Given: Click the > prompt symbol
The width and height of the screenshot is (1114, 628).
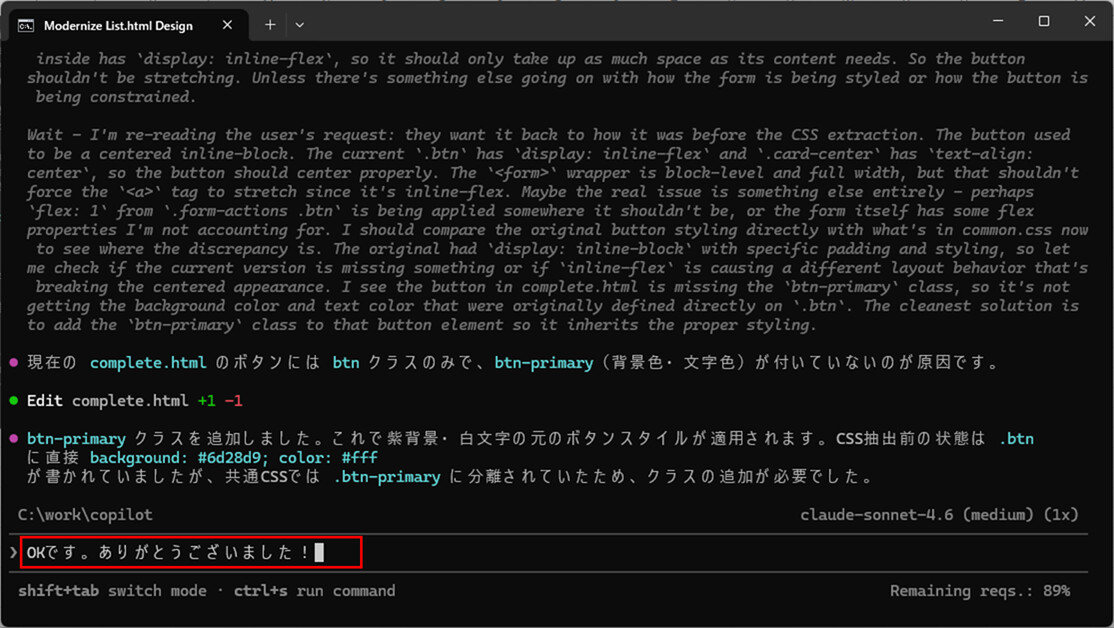Looking at the screenshot, I should [x=13, y=552].
